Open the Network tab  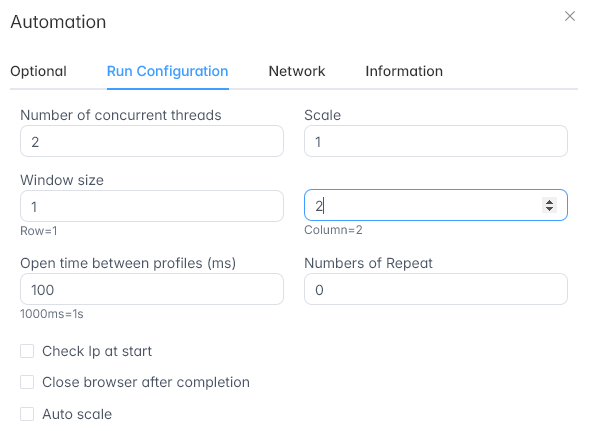(297, 71)
